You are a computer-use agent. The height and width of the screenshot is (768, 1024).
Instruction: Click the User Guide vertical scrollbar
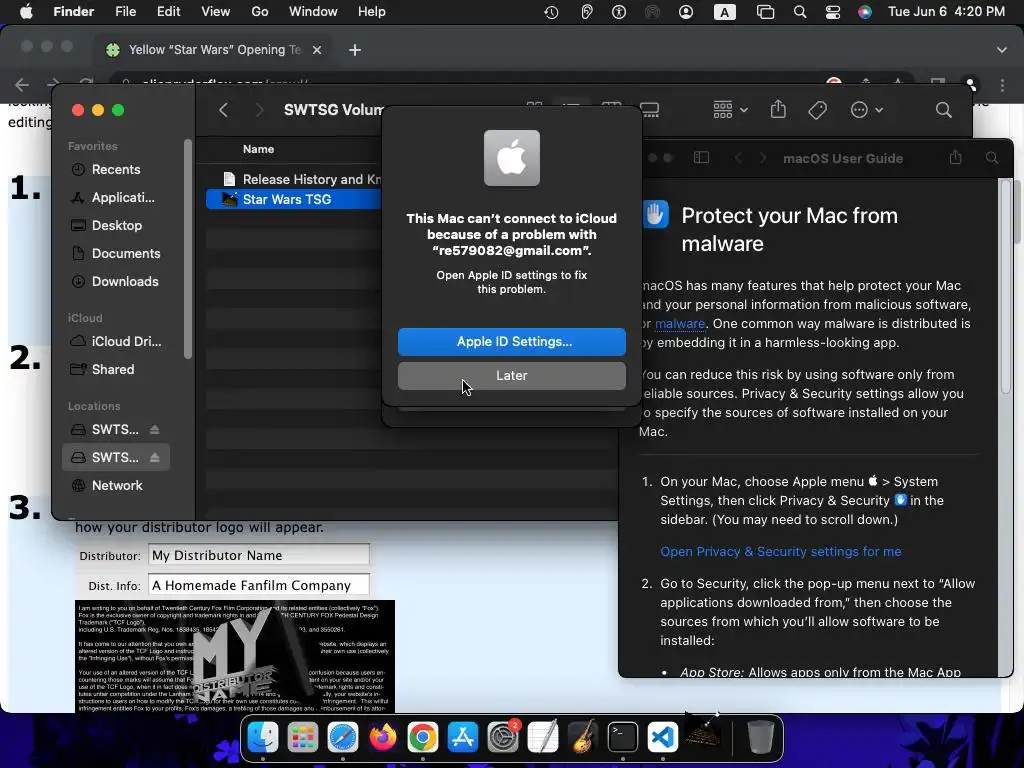[x=1005, y=286]
